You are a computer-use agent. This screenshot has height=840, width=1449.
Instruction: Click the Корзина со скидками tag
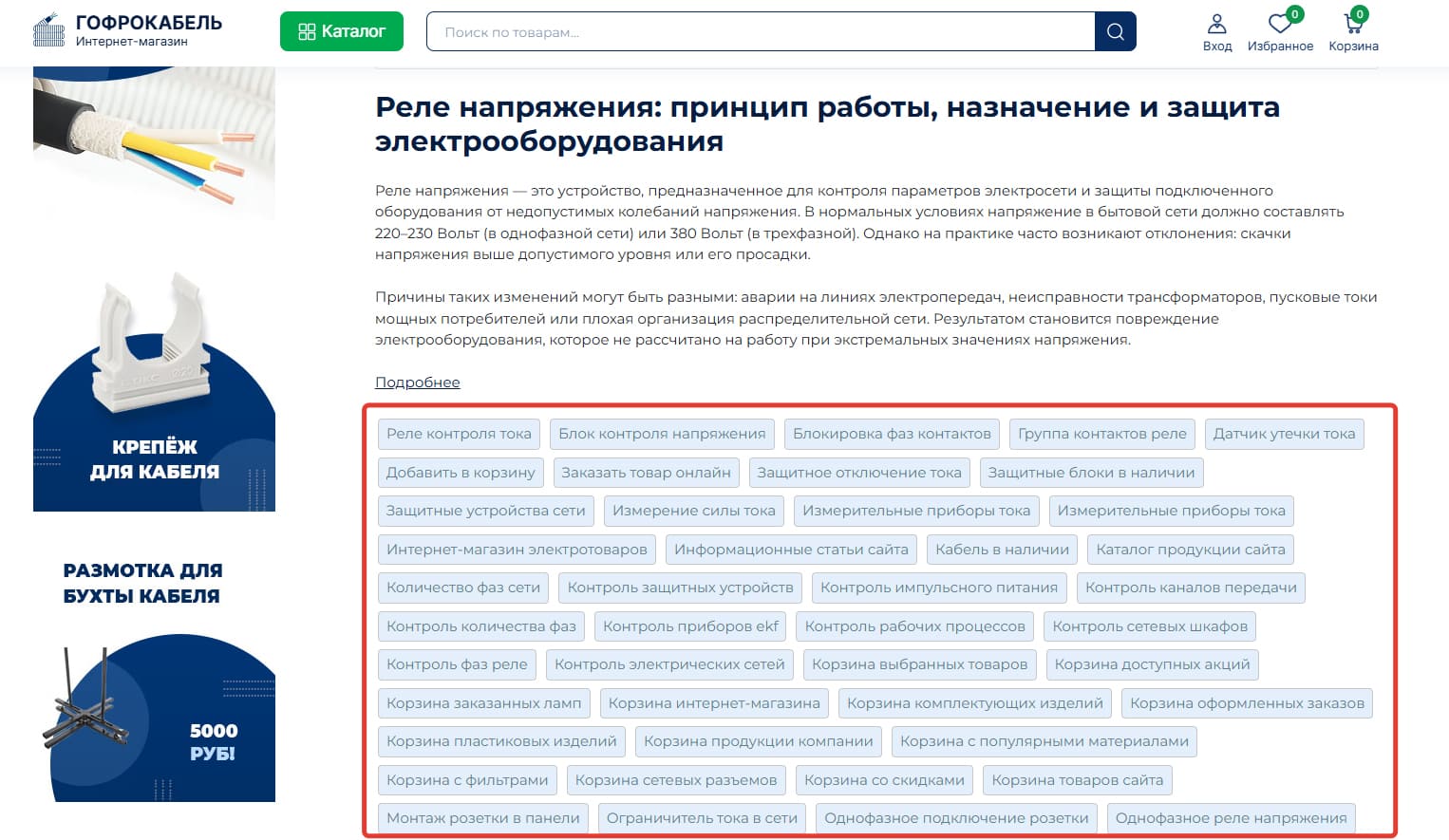tap(884, 780)
